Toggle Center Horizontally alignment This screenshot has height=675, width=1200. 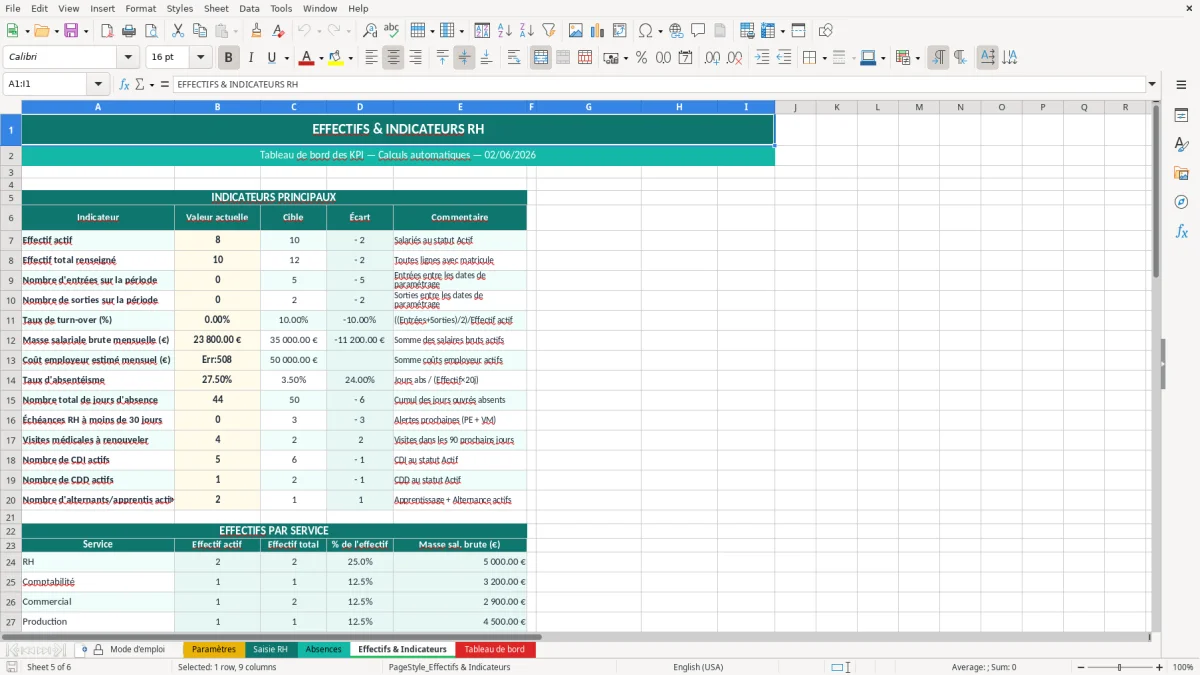tap(393, 58)
